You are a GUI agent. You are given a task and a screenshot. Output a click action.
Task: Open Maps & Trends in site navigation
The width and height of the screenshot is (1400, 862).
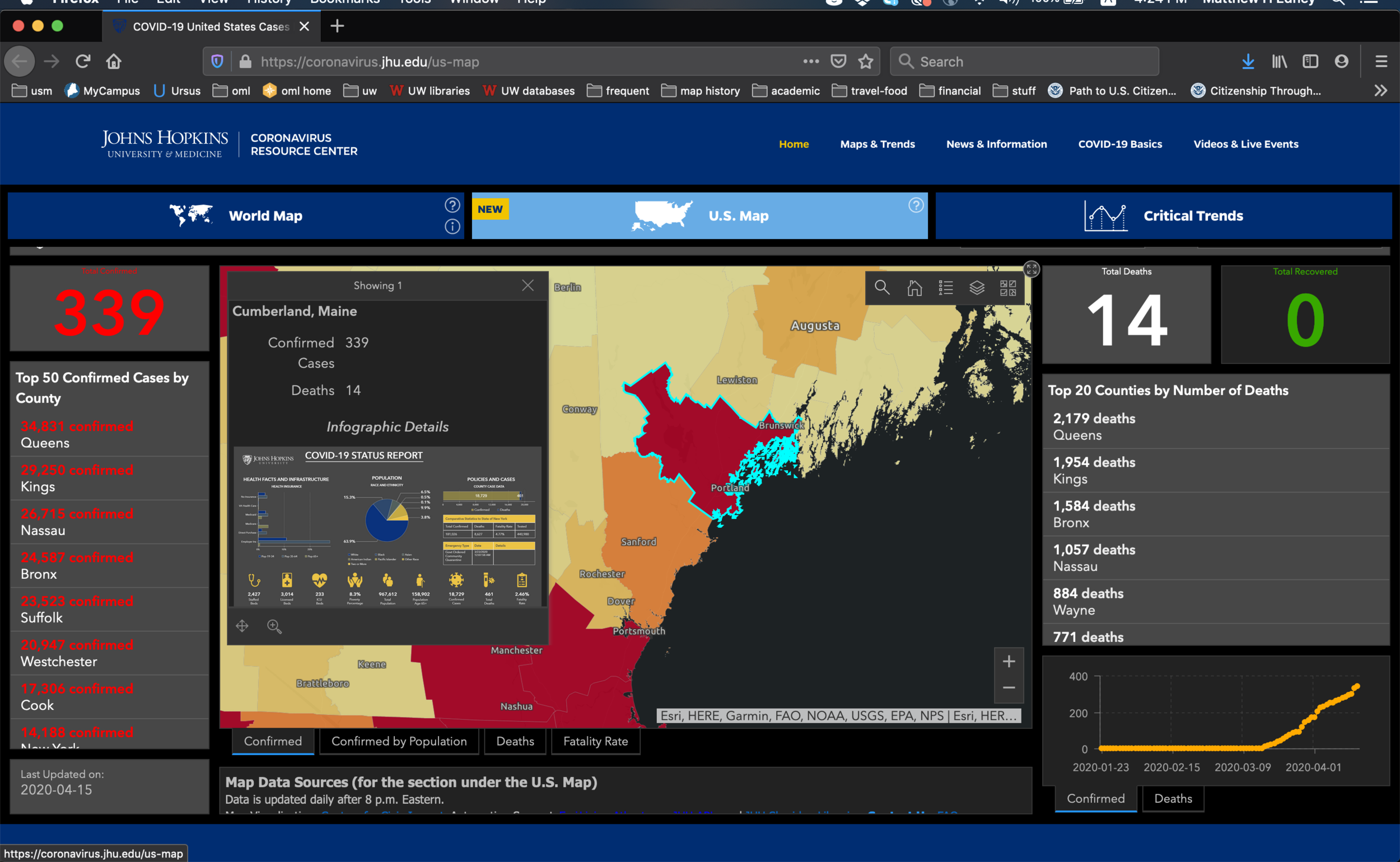877,144
